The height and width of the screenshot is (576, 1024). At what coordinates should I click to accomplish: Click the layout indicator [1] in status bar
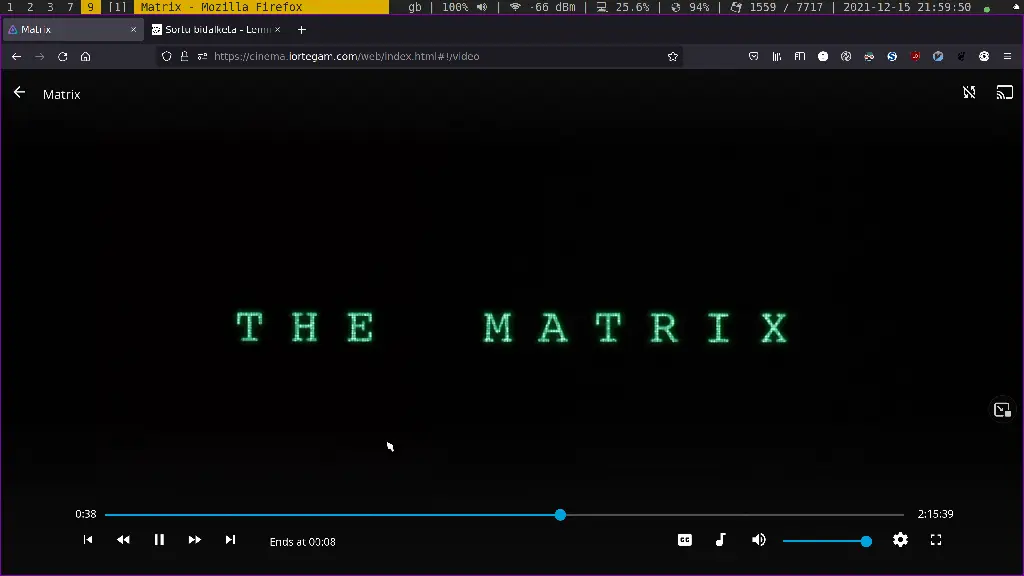(117, 7)
